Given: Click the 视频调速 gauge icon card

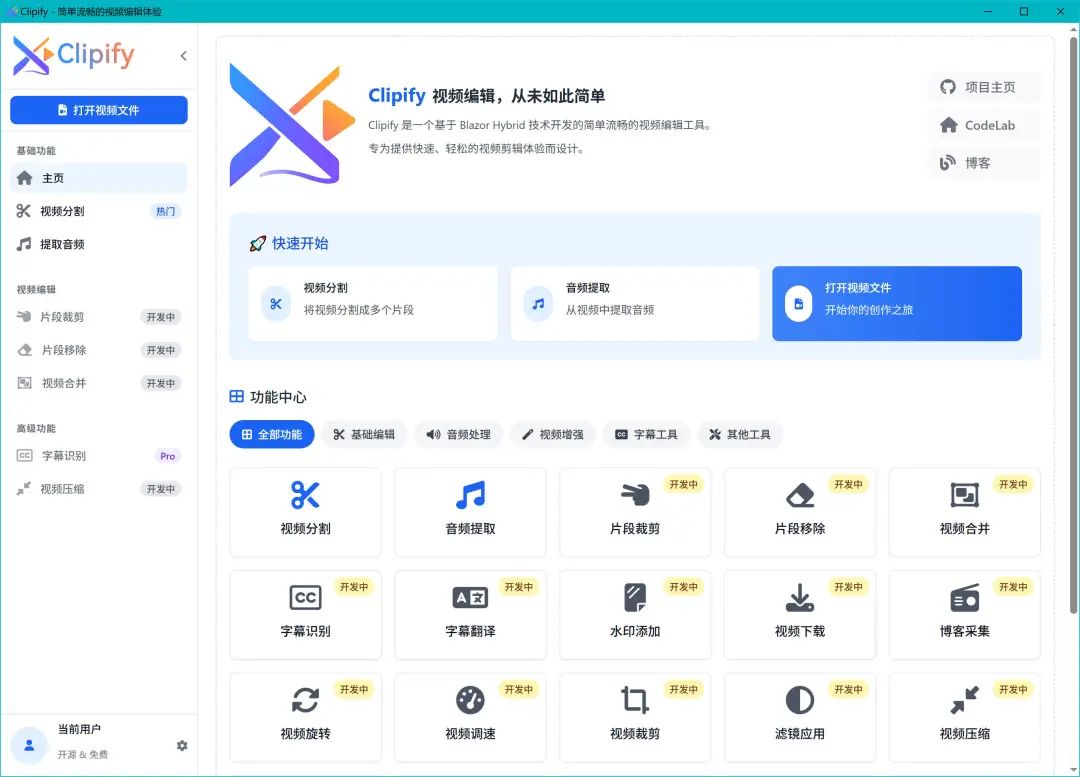Looking at the screenshot, I should pos(470,717).
